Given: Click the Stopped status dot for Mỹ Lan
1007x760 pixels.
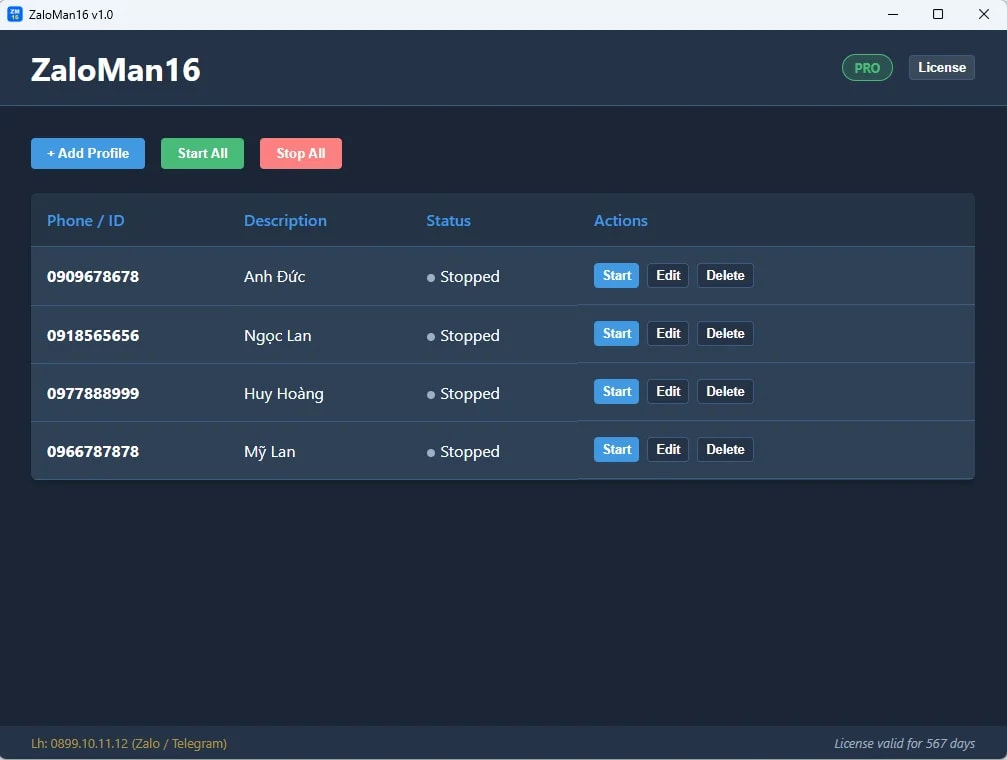Looking at the screenshot, I should [x=432, y=452].
